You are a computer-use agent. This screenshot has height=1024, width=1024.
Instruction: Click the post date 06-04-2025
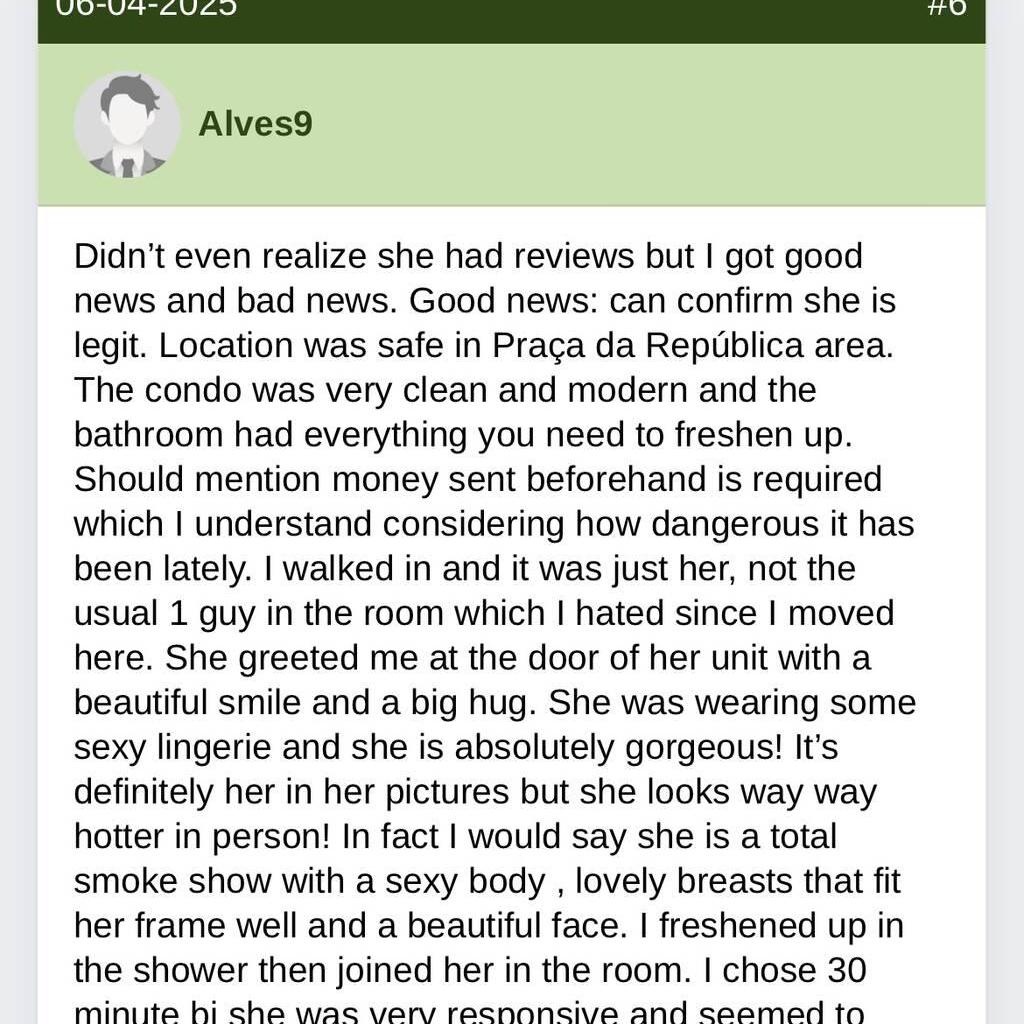coord(146,8)
